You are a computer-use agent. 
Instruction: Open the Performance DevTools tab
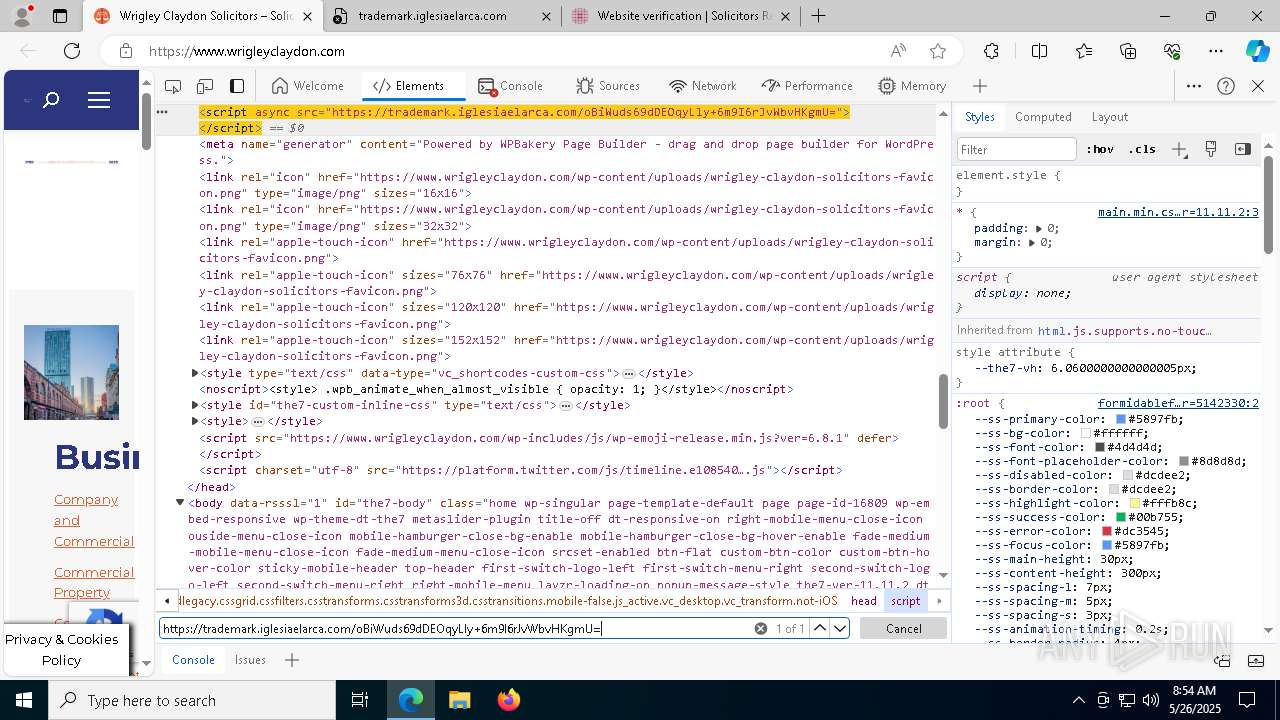click(x=807, y=86)
